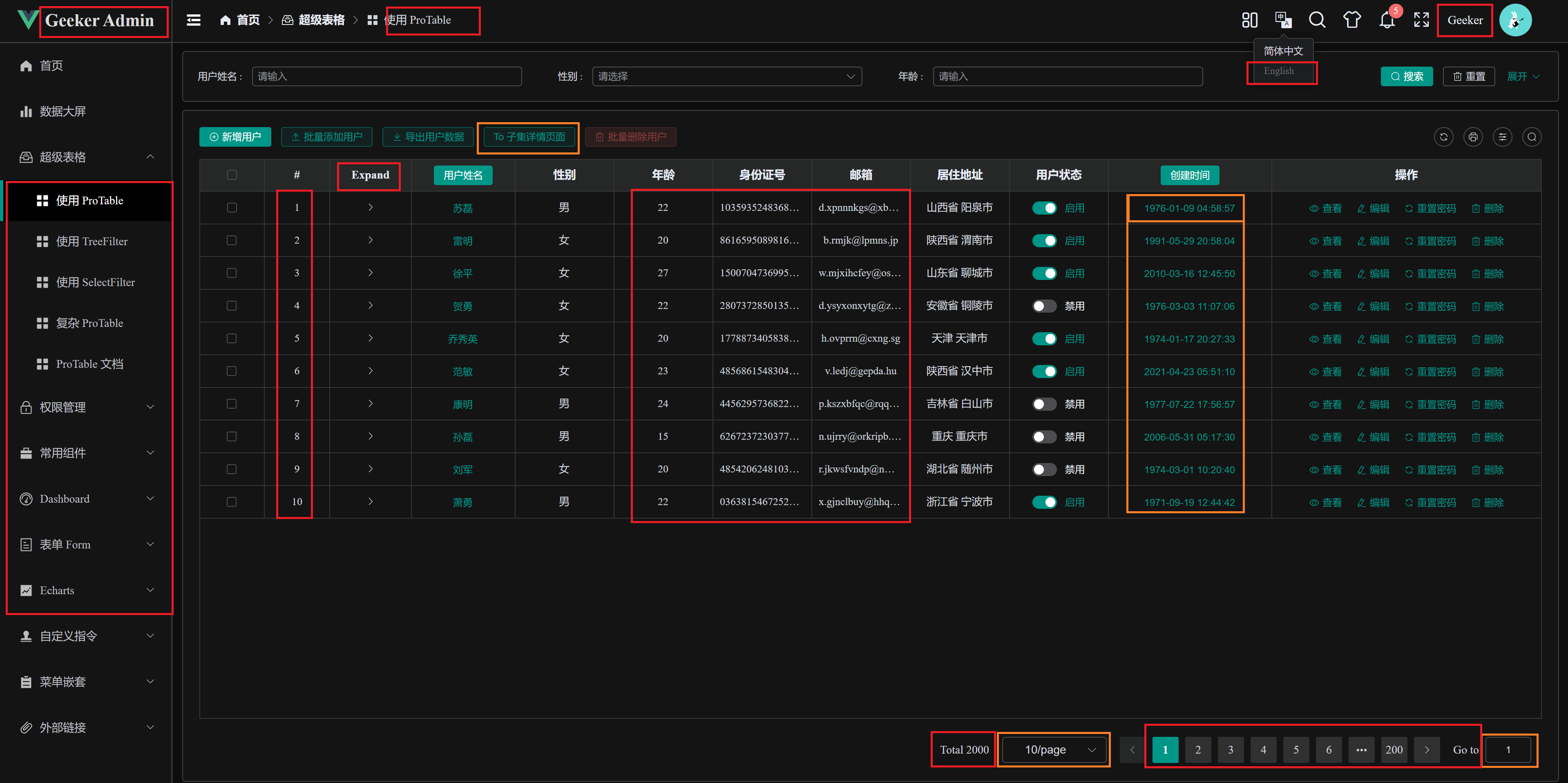
Task: Open theme settings via the shirt icon
Action: pyautogui.click(x=1352, y=20)
